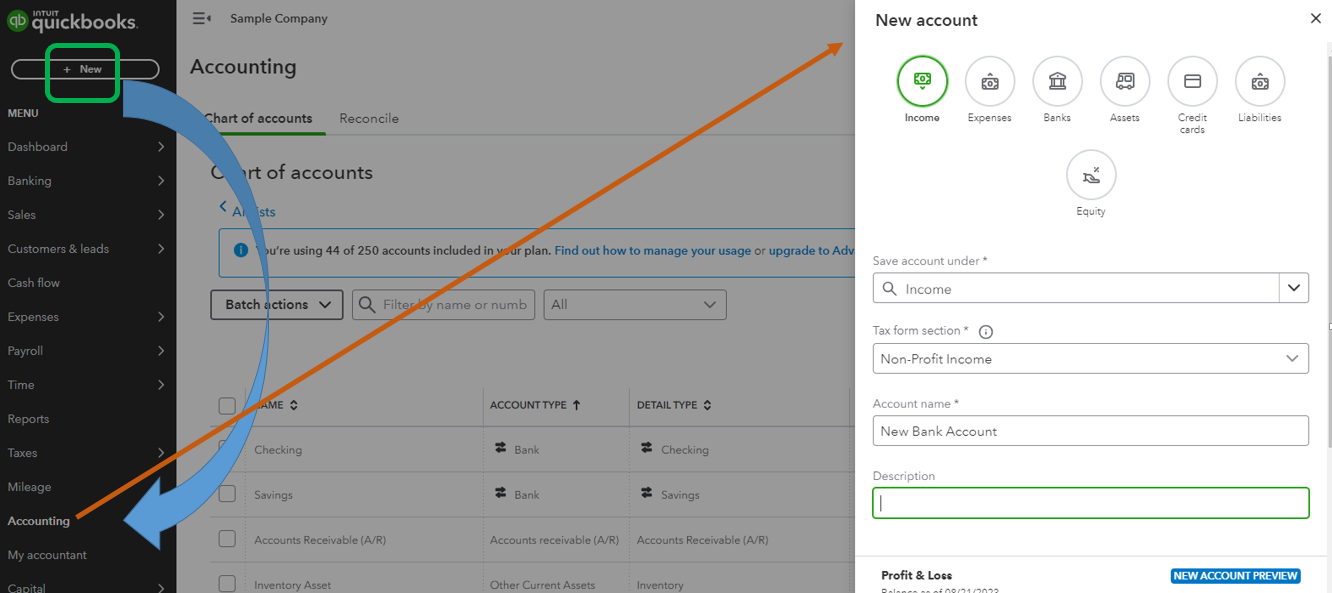Switch to the Reconcile tab

click(369, 118)
